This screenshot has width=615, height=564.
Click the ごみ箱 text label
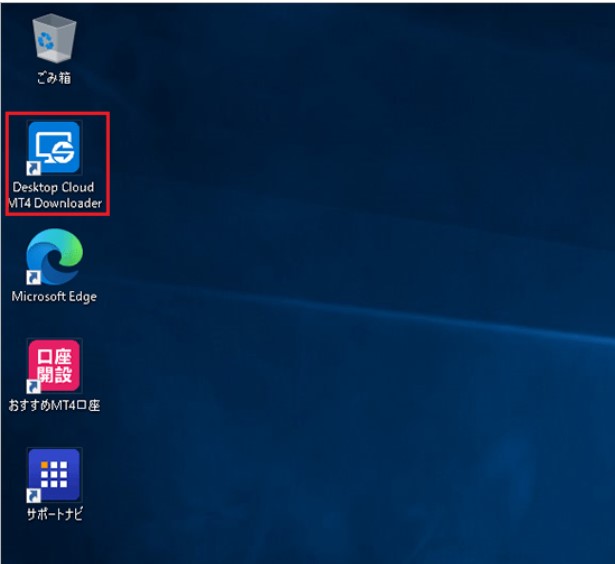[54, 78]
